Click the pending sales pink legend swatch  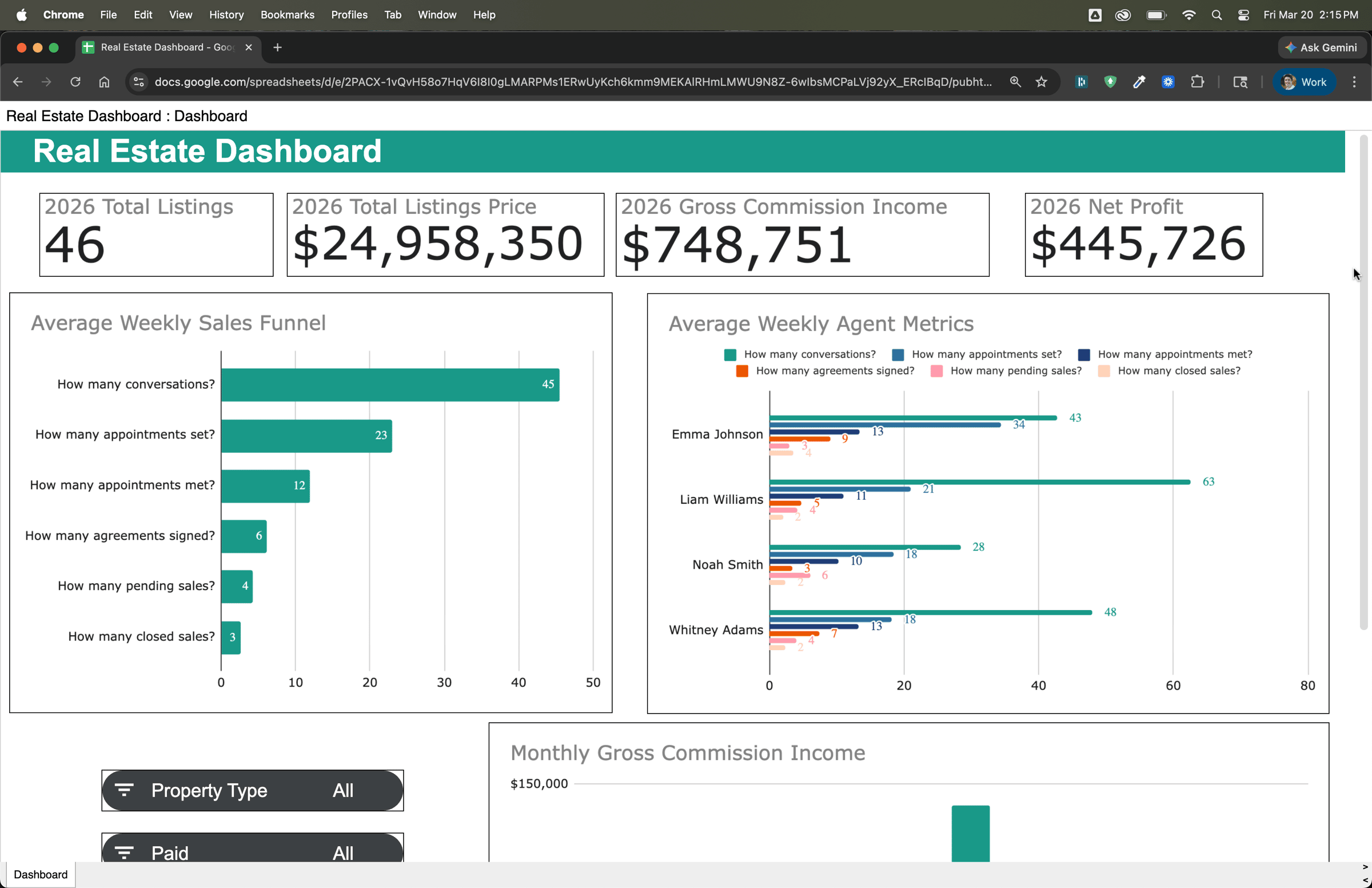pos(937,371)
